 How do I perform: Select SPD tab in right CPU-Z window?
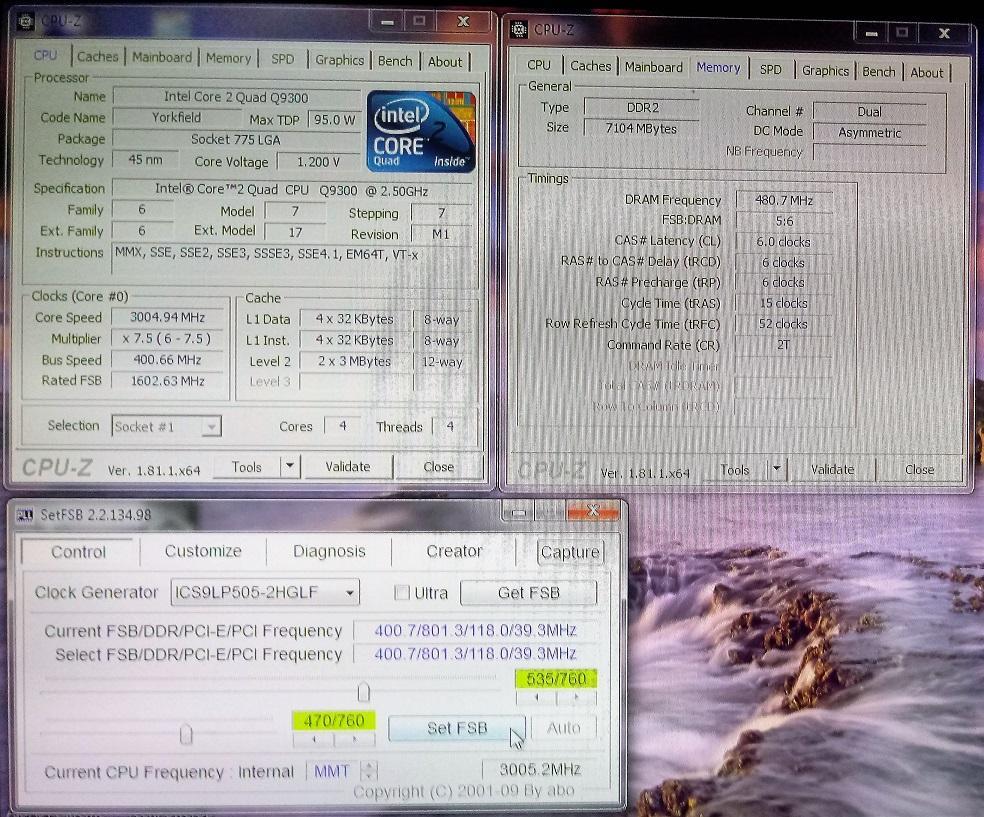pyautogui.click(x=771, y=70)
